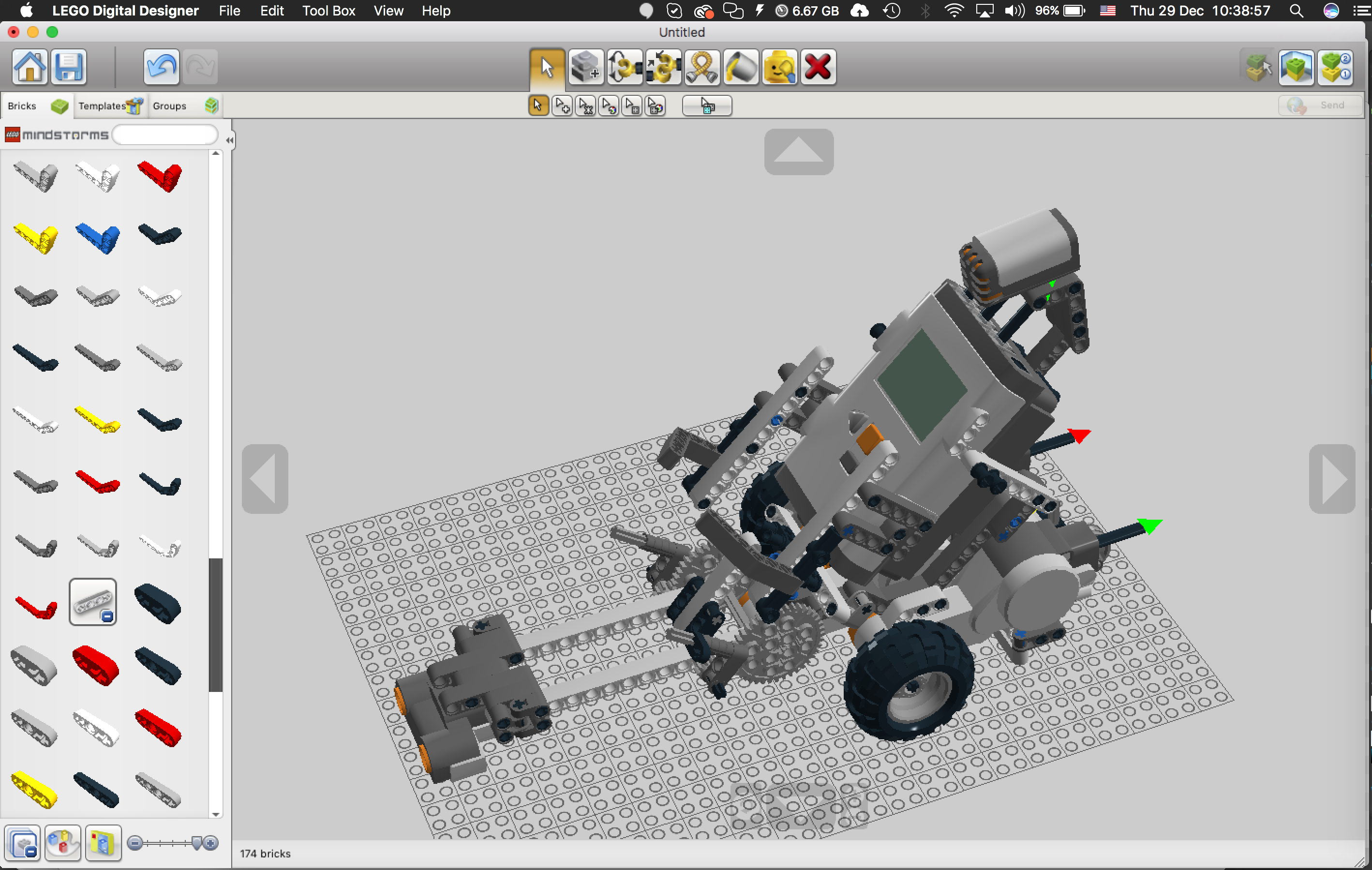The height and width of the screenshot is (870, 1372).
Task: Enable the multiple selection cursor mode
Action: click(562, 105)
